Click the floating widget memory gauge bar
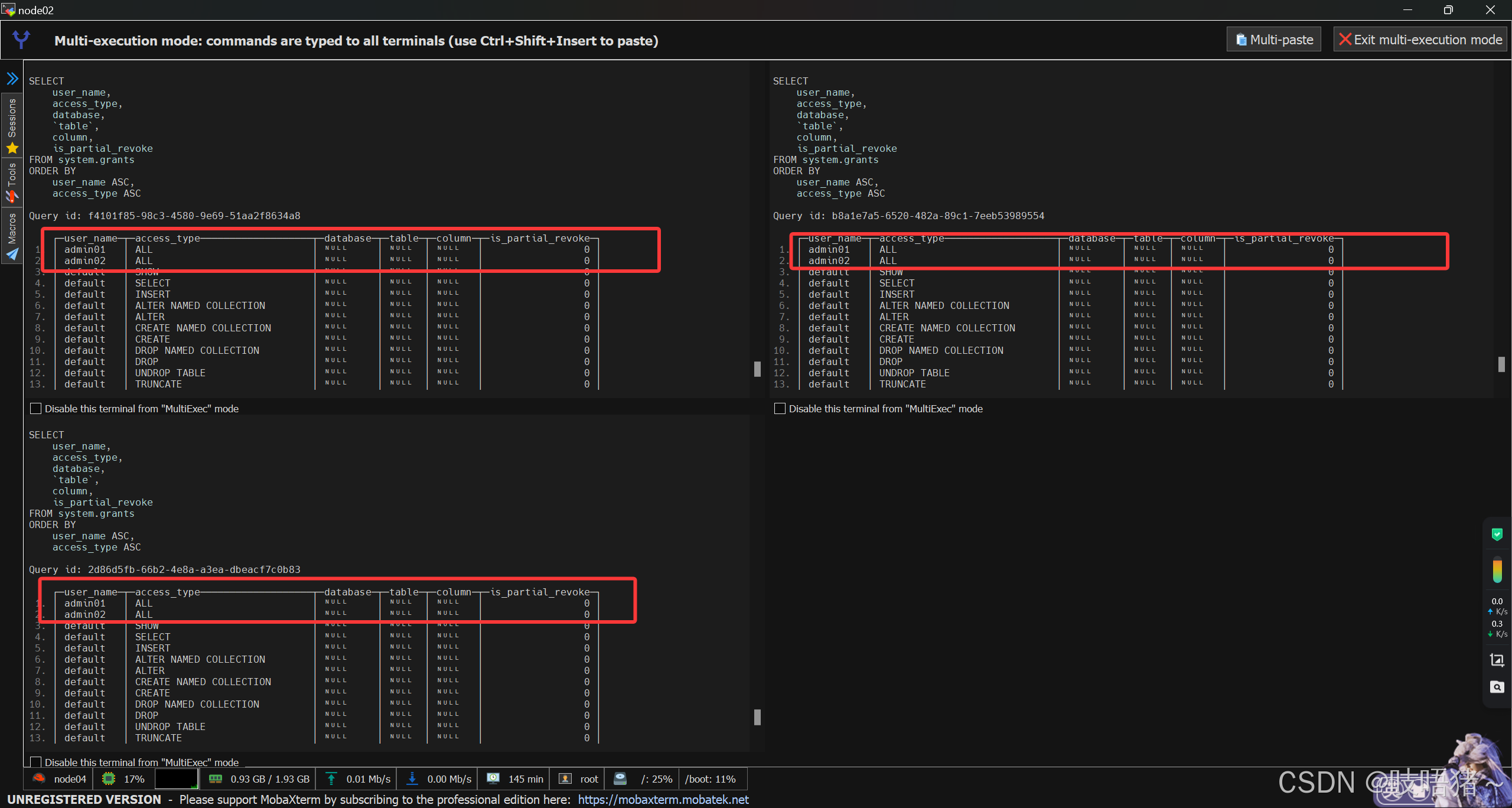The height and width of the screenshot is (808, 1512). 1497,570
